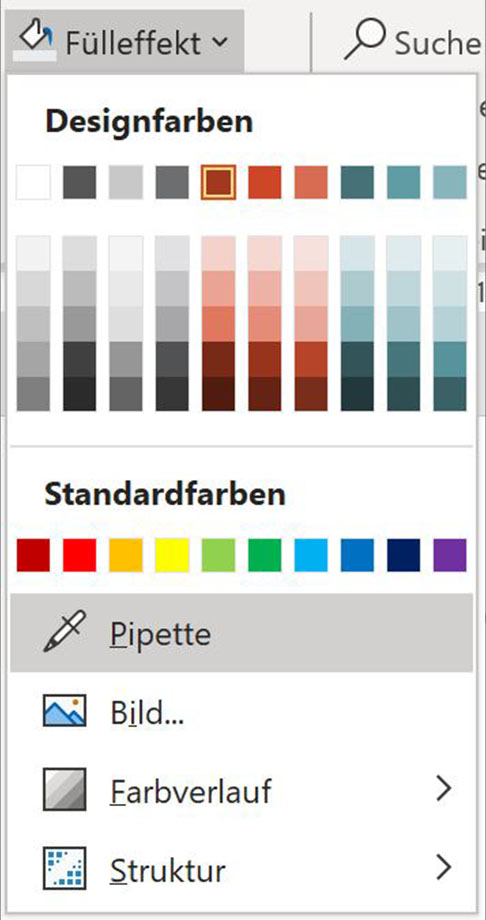Choose the dark navy blue standard color
Image resolution: width=486 pixels, height=920 pixels.
pyautogui.click(x=404, y=555)
